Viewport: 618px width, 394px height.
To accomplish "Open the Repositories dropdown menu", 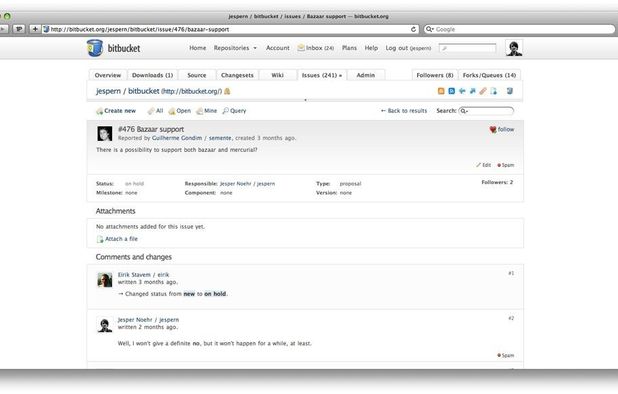I will tap(235, 48).
